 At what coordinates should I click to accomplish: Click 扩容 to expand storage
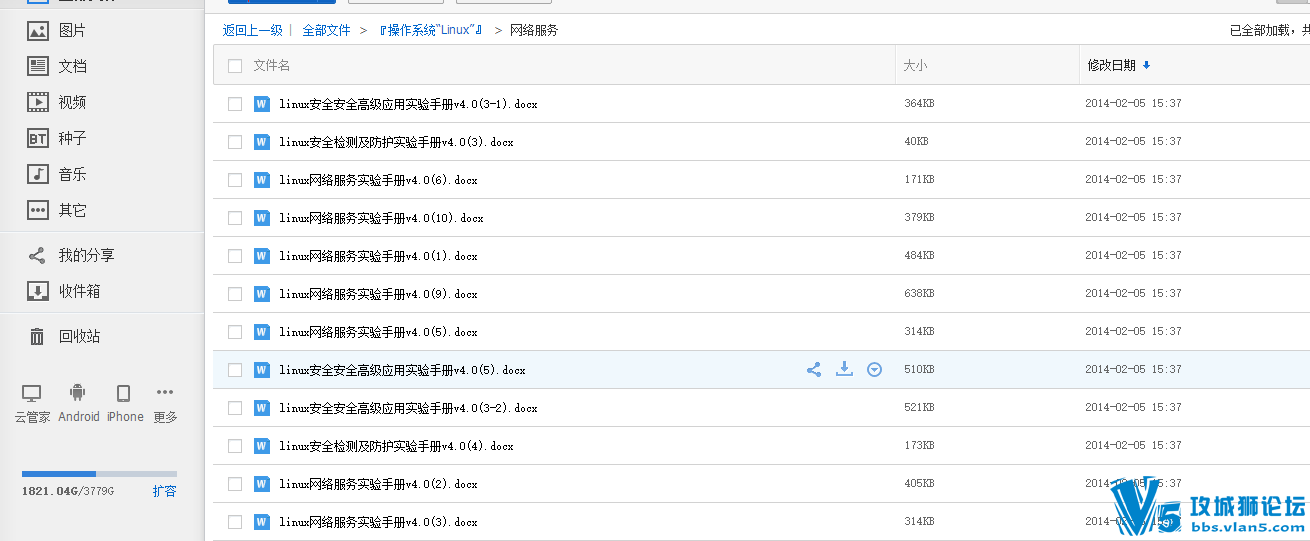click(165, 491)
